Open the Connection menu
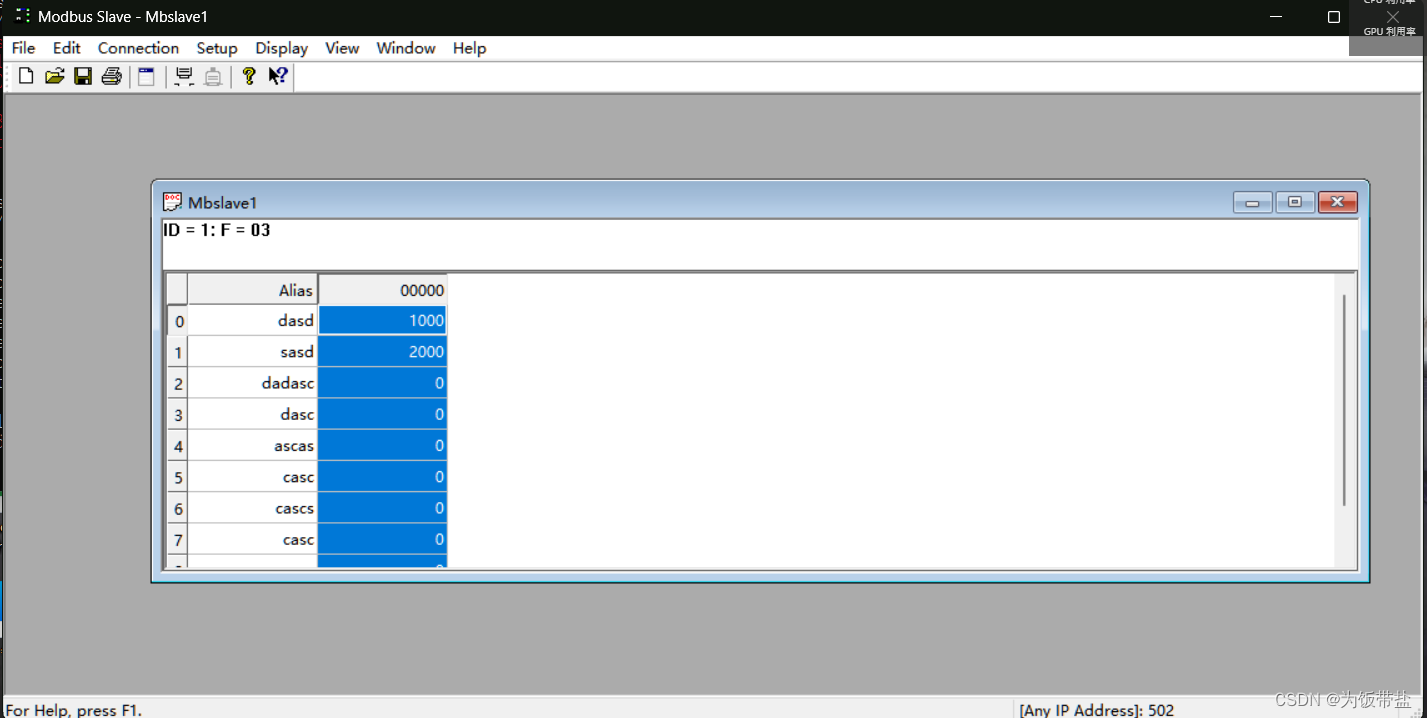This screenshot has width=1427, height=718. click(138, 48)
